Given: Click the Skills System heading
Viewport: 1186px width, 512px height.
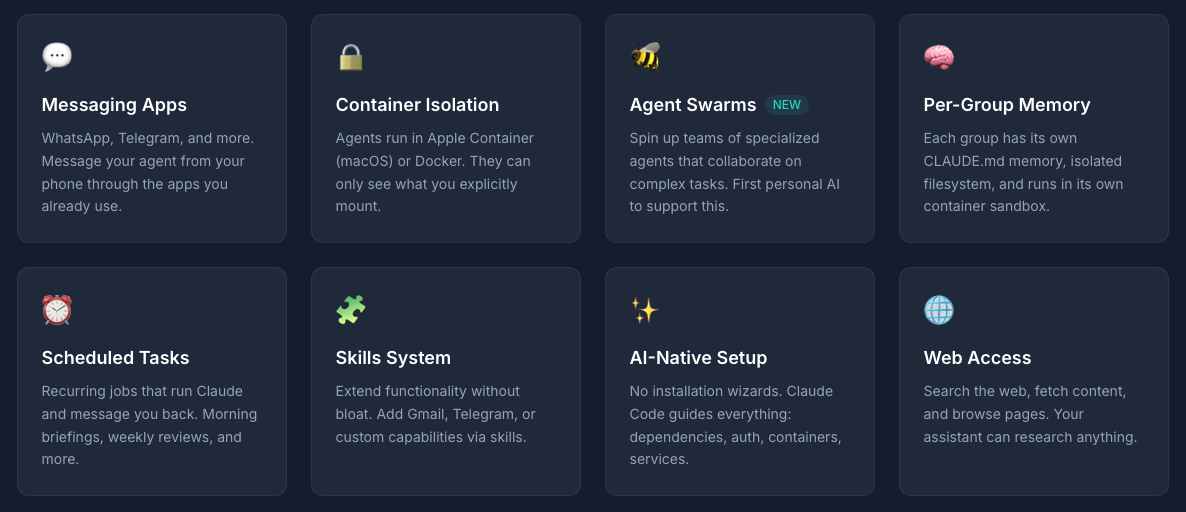Looking at the screenshot, I should (393, 358).
